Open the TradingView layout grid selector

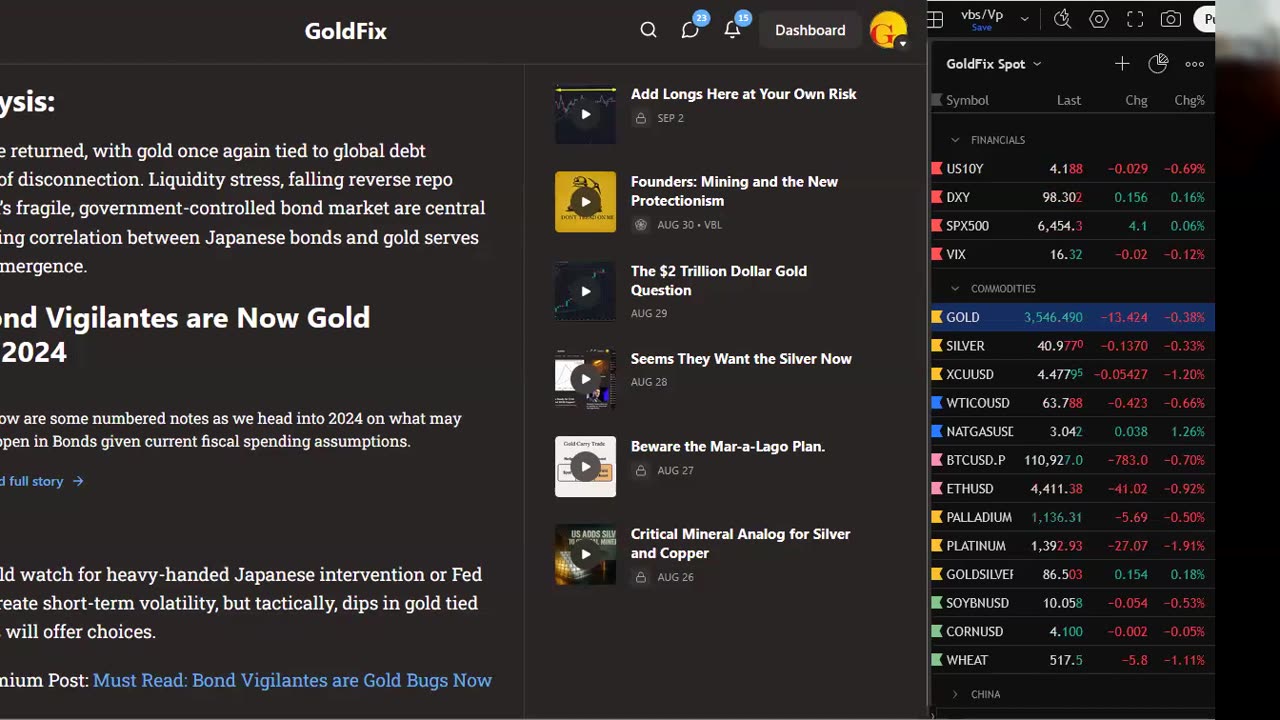pos(935,19)
